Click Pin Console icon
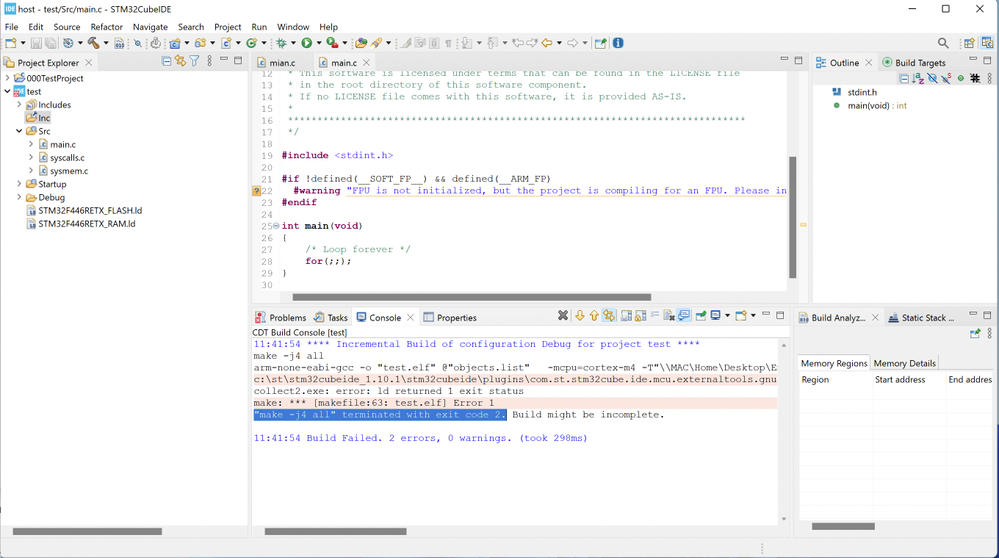This screenshot has height=558, width=999. (701, 315)
